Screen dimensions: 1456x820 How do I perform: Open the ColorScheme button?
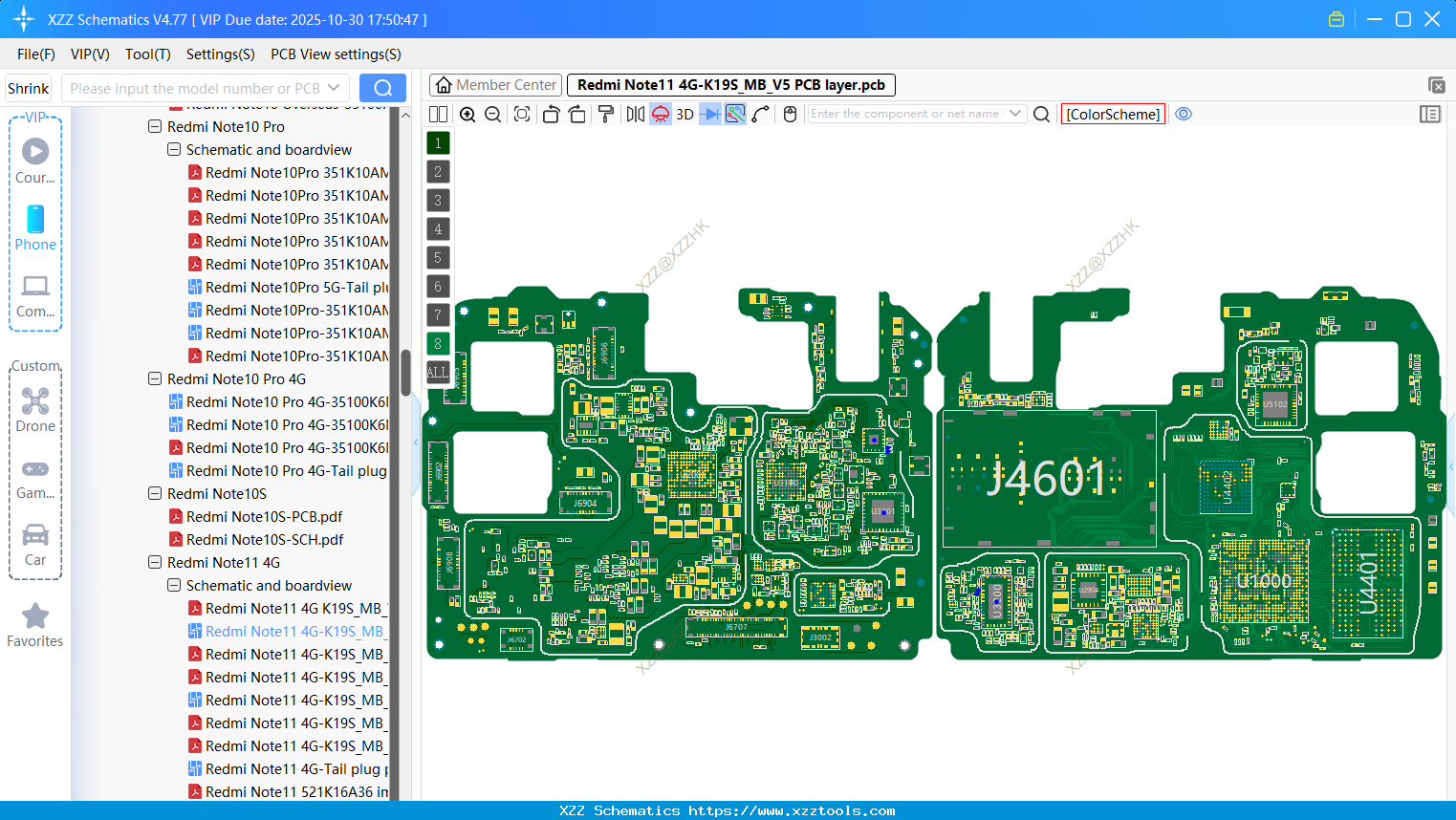click(1113, 115)
